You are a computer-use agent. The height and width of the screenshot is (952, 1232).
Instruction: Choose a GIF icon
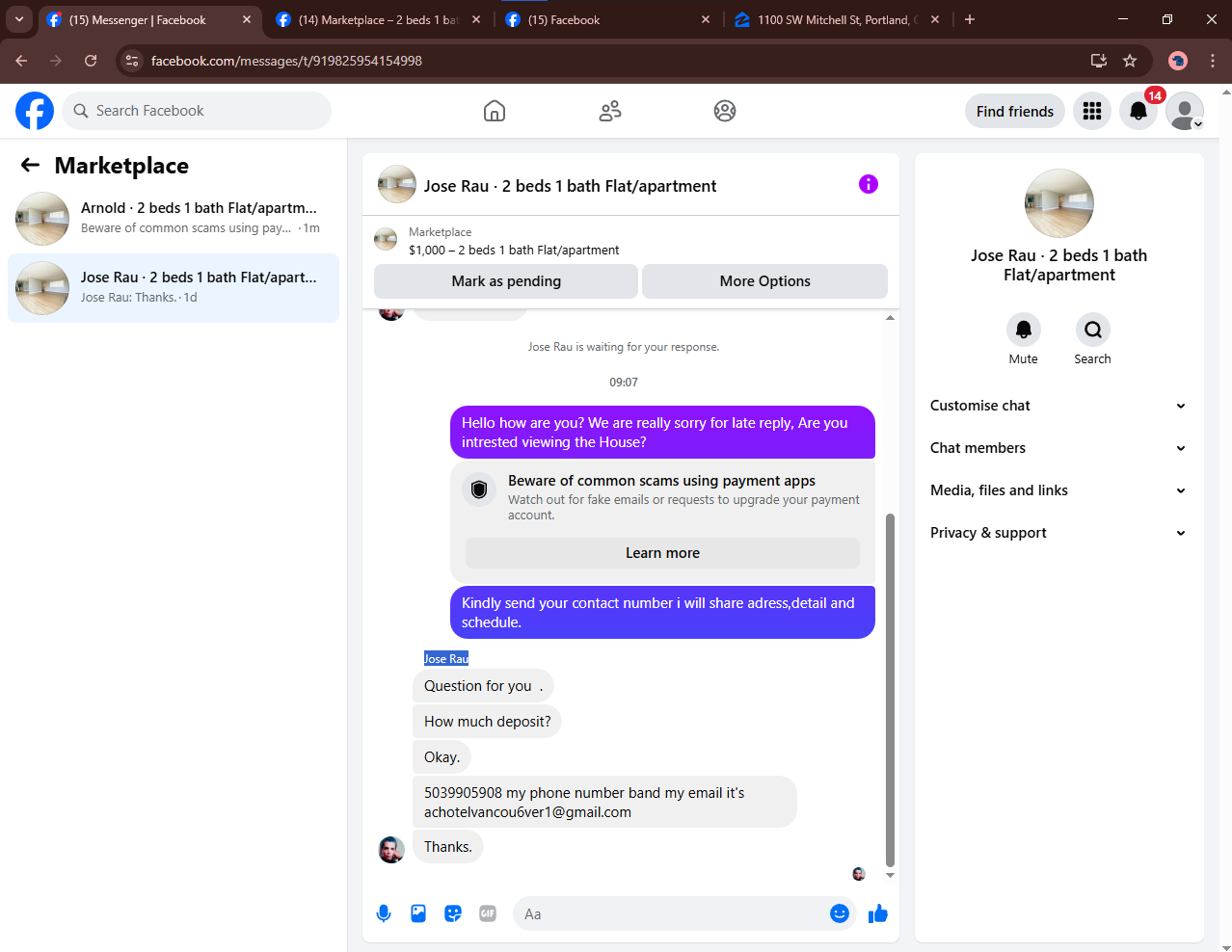(488, 913)
